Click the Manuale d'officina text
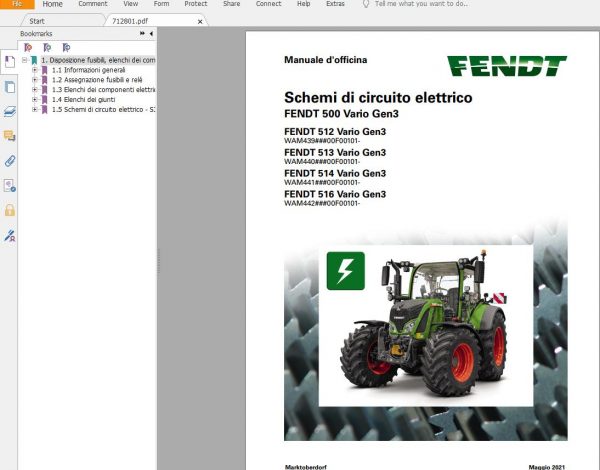 point(326,60)
